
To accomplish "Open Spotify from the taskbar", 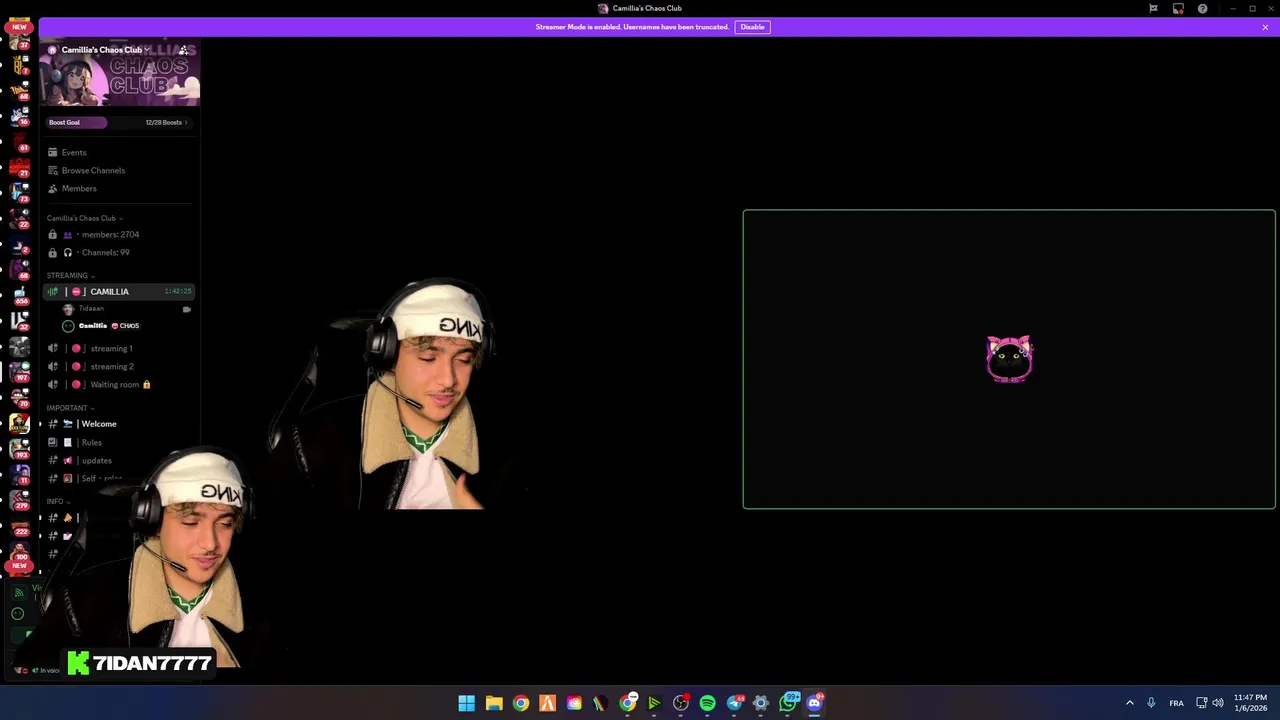I will [708, 703].
